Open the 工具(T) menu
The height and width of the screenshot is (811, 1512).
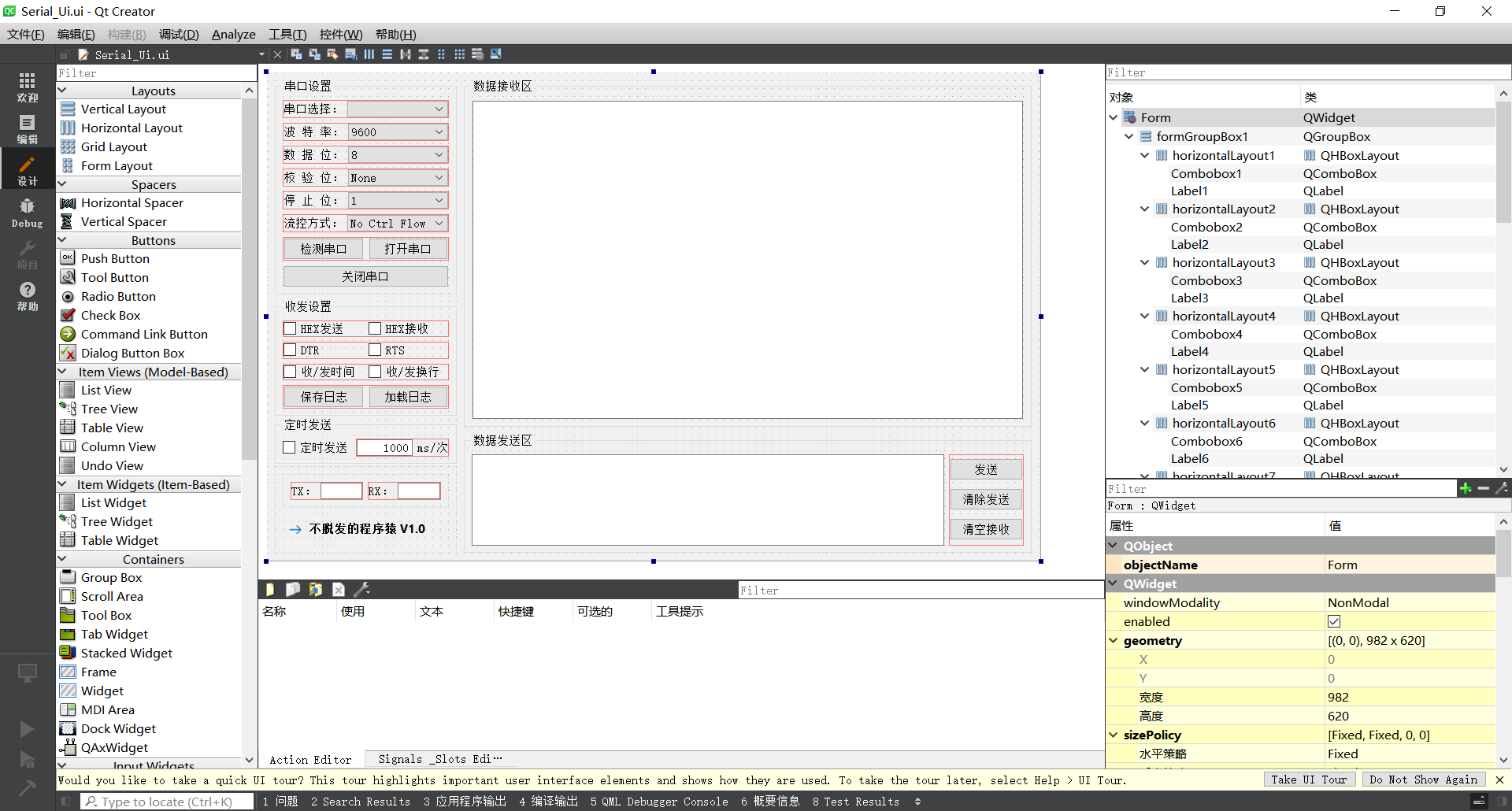tap(287, 34)
